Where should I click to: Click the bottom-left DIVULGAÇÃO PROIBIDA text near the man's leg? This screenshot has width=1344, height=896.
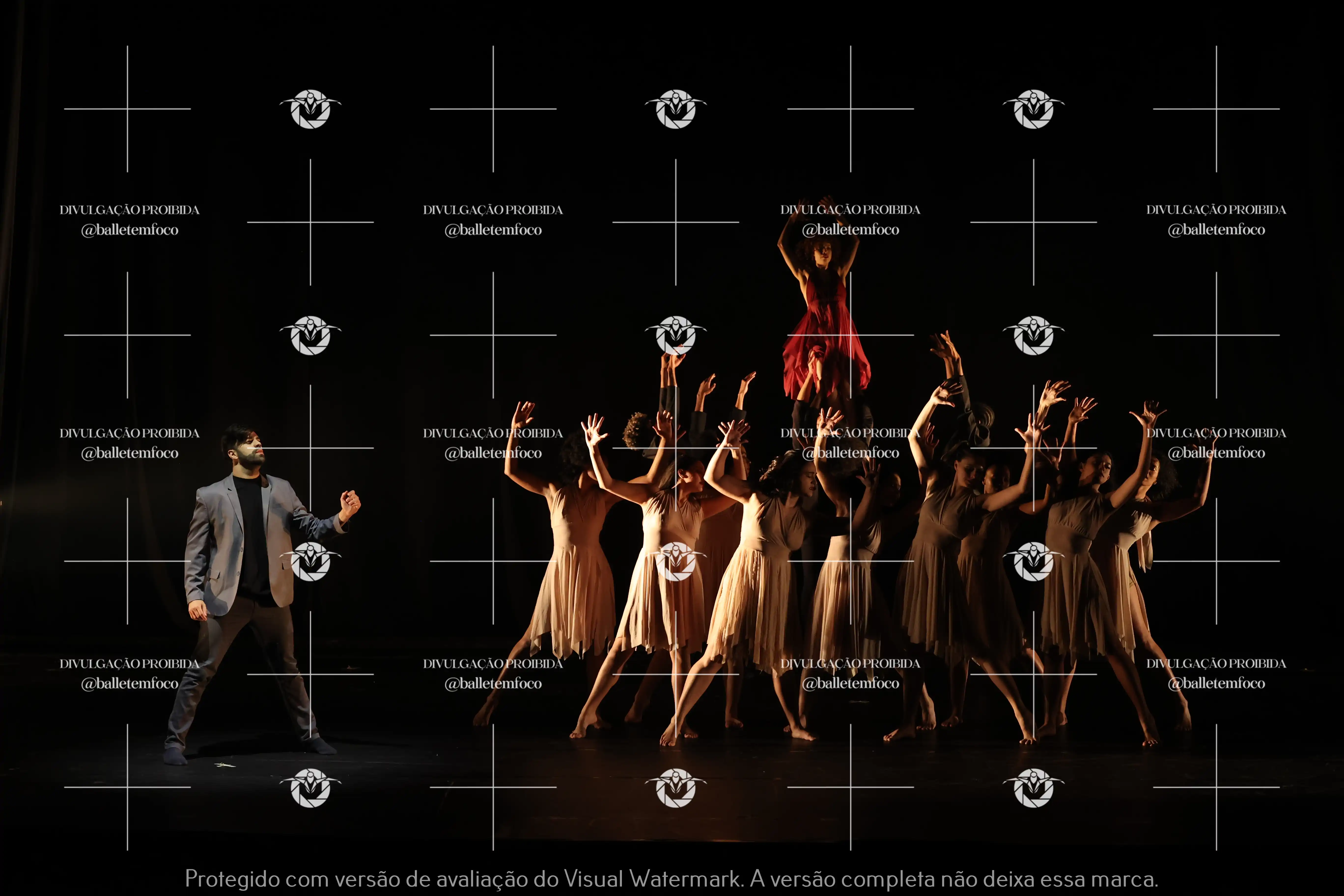pos(130,663)
